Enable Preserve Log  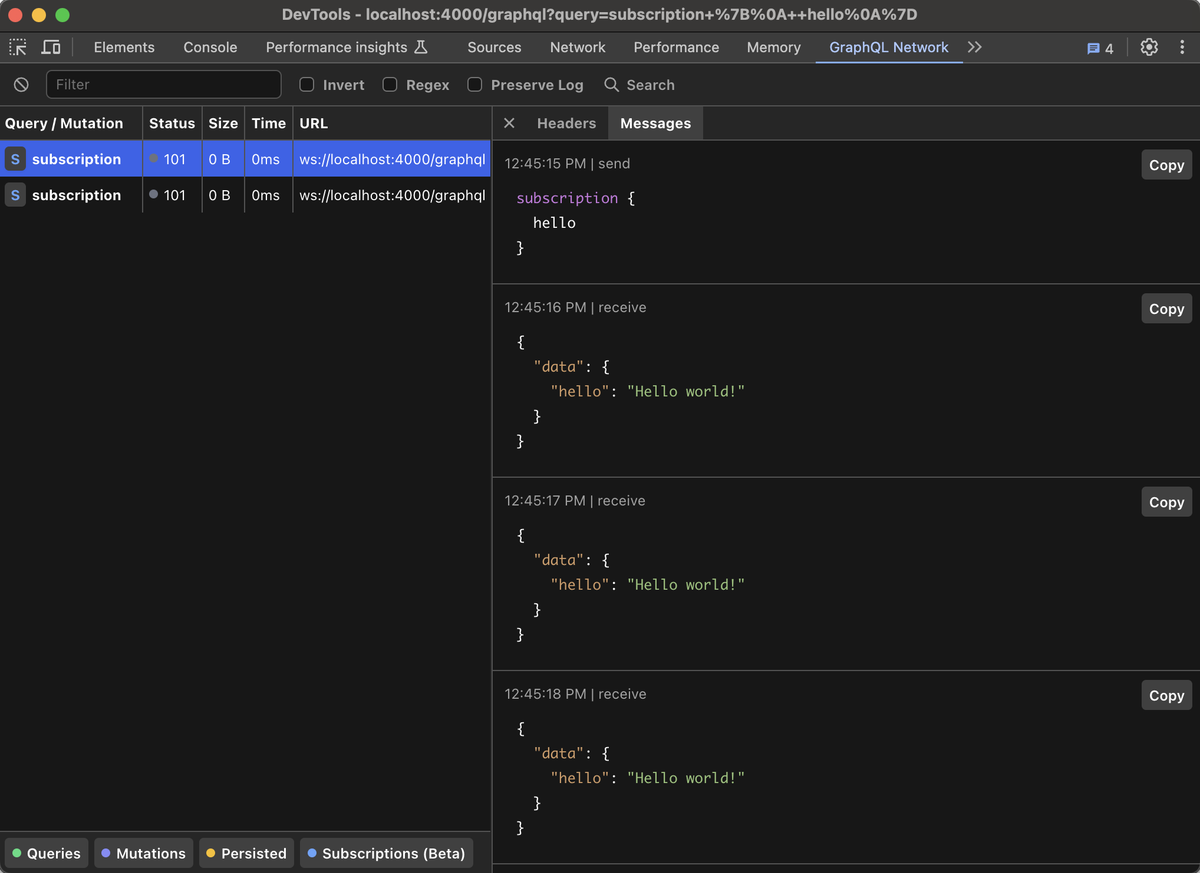[x=474, y=85]
